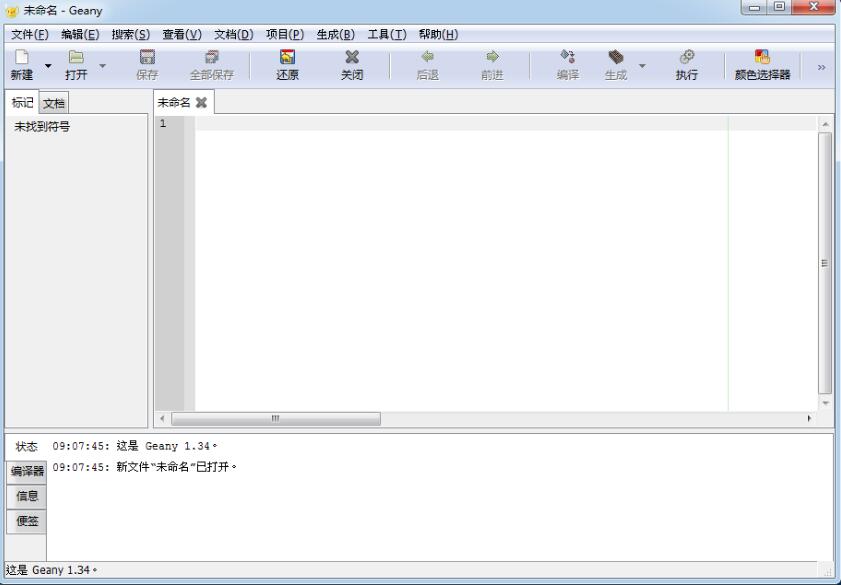Open the 生成(B) menu
The width and height of the screenshot is (841, 585).
pyautogui.click(x=335, y=34)
